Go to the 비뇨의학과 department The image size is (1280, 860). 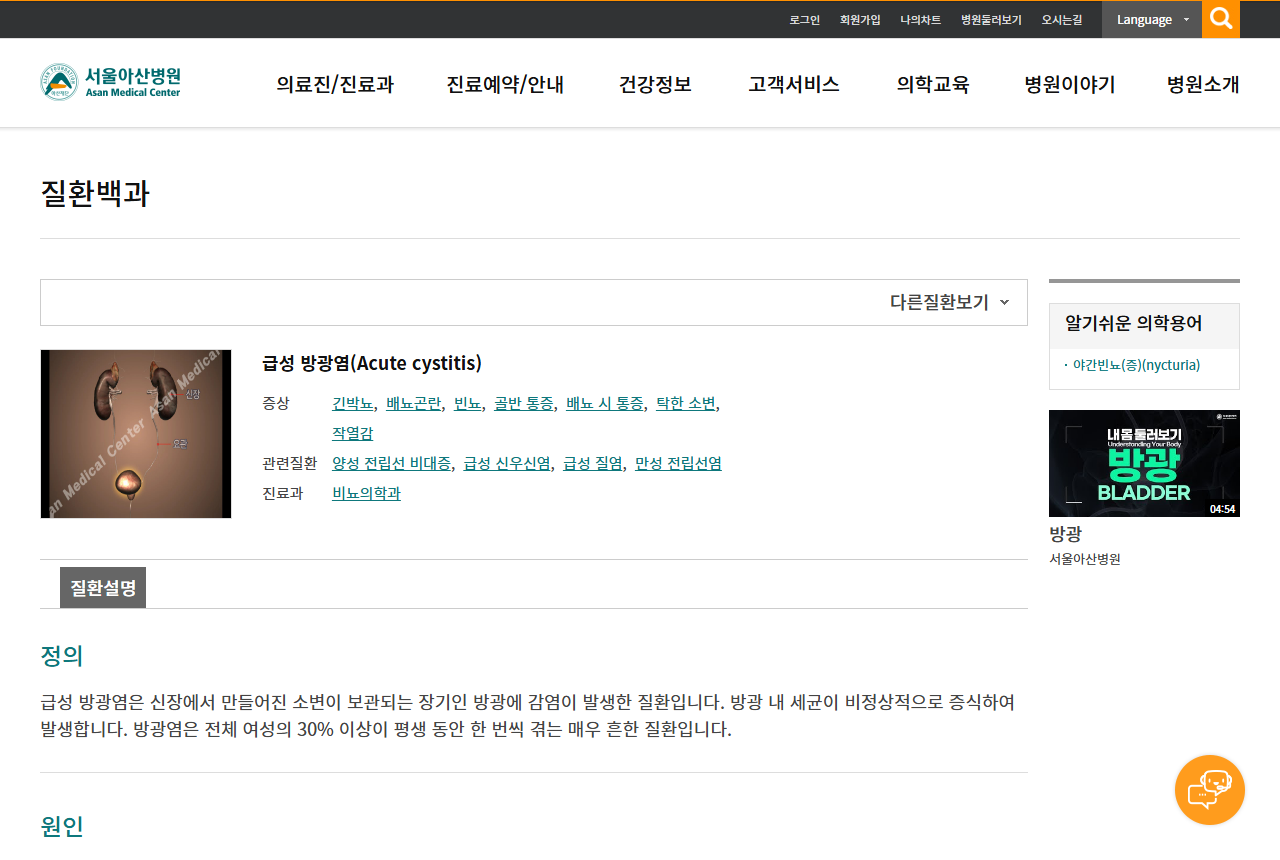tap(366, 494)
